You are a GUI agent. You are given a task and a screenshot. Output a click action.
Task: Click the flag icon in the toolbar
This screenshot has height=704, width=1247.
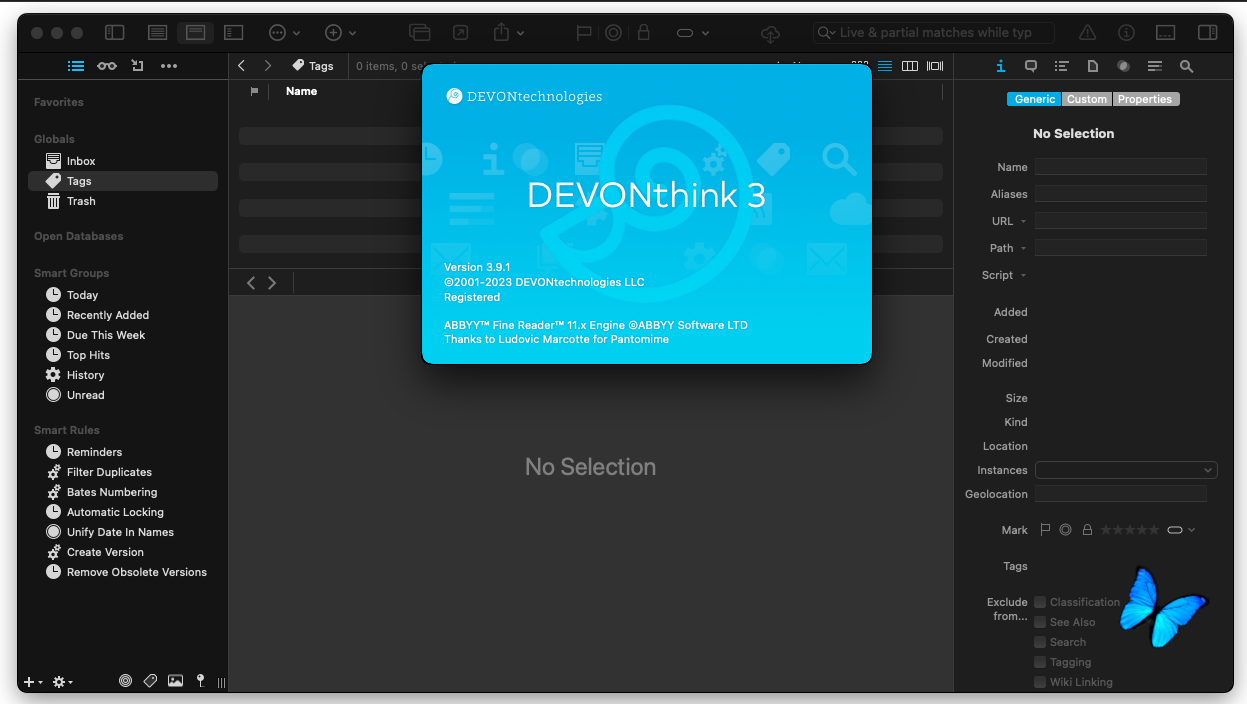(x=584, y=33)
